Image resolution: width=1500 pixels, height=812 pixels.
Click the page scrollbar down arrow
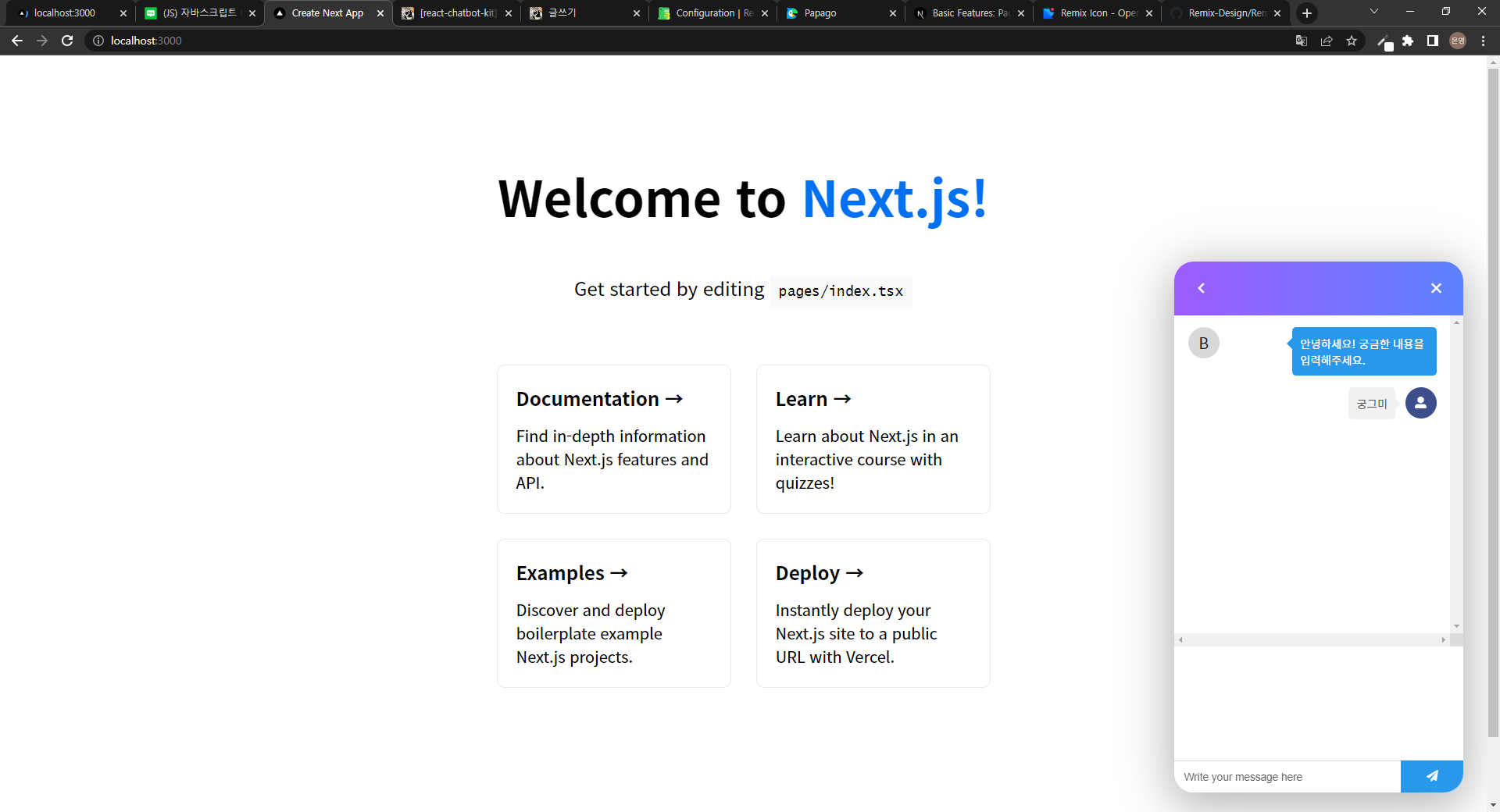pos(1493,805)
